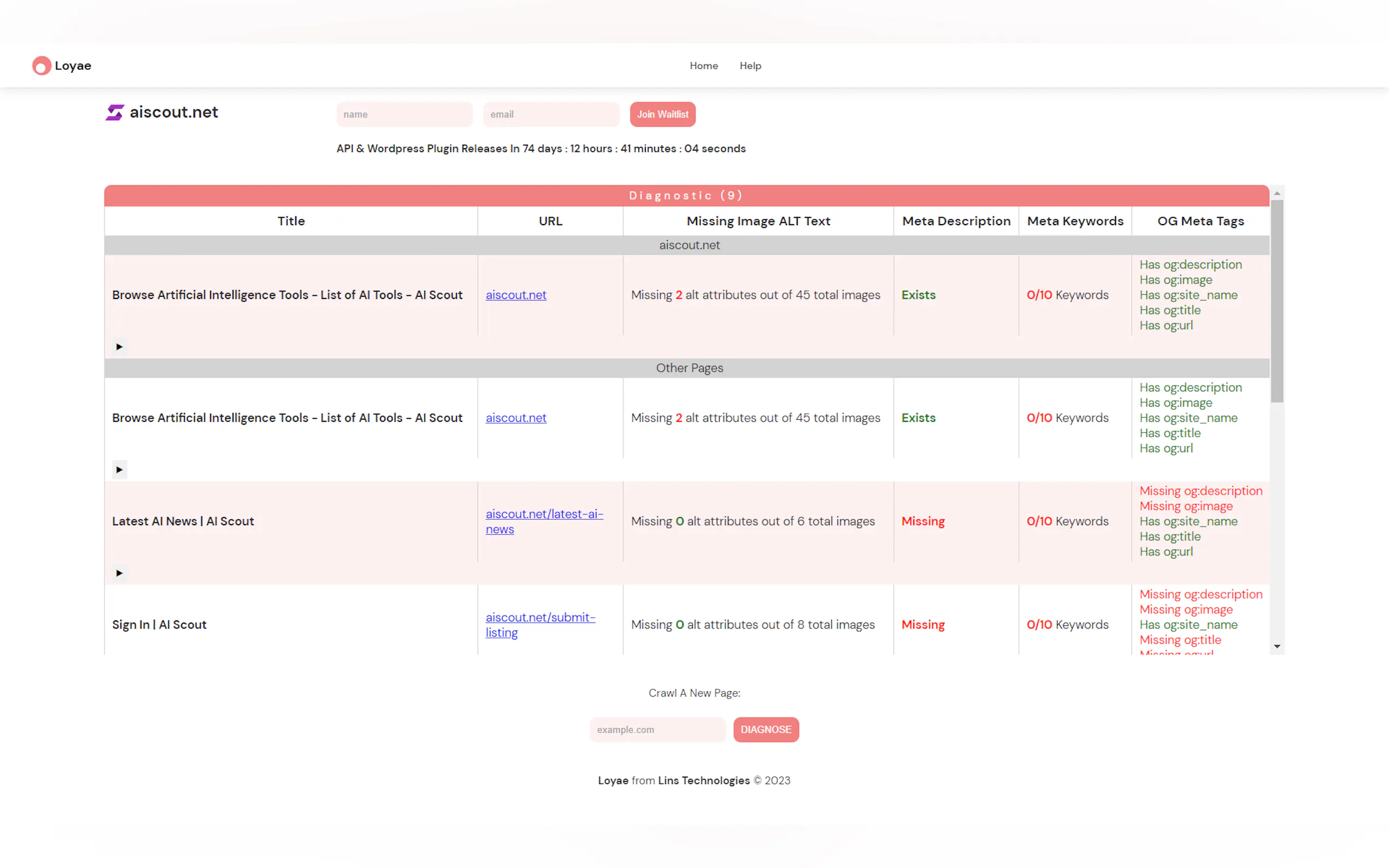Open the Help menu item
The height and width of the screenshot is (868, 1389).
pos(750,66)
